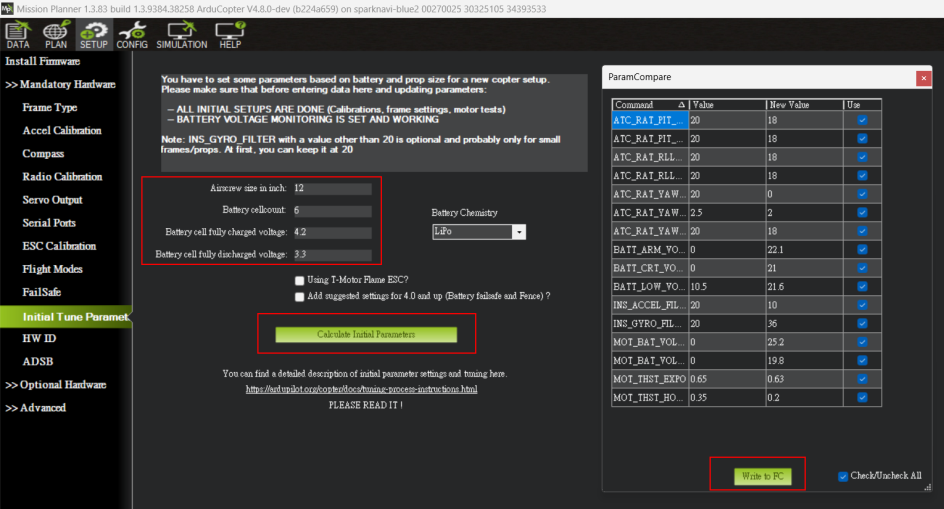
Task: Toggle Add suggested settings for 4.0 checkbox
Action: (299, 296)
